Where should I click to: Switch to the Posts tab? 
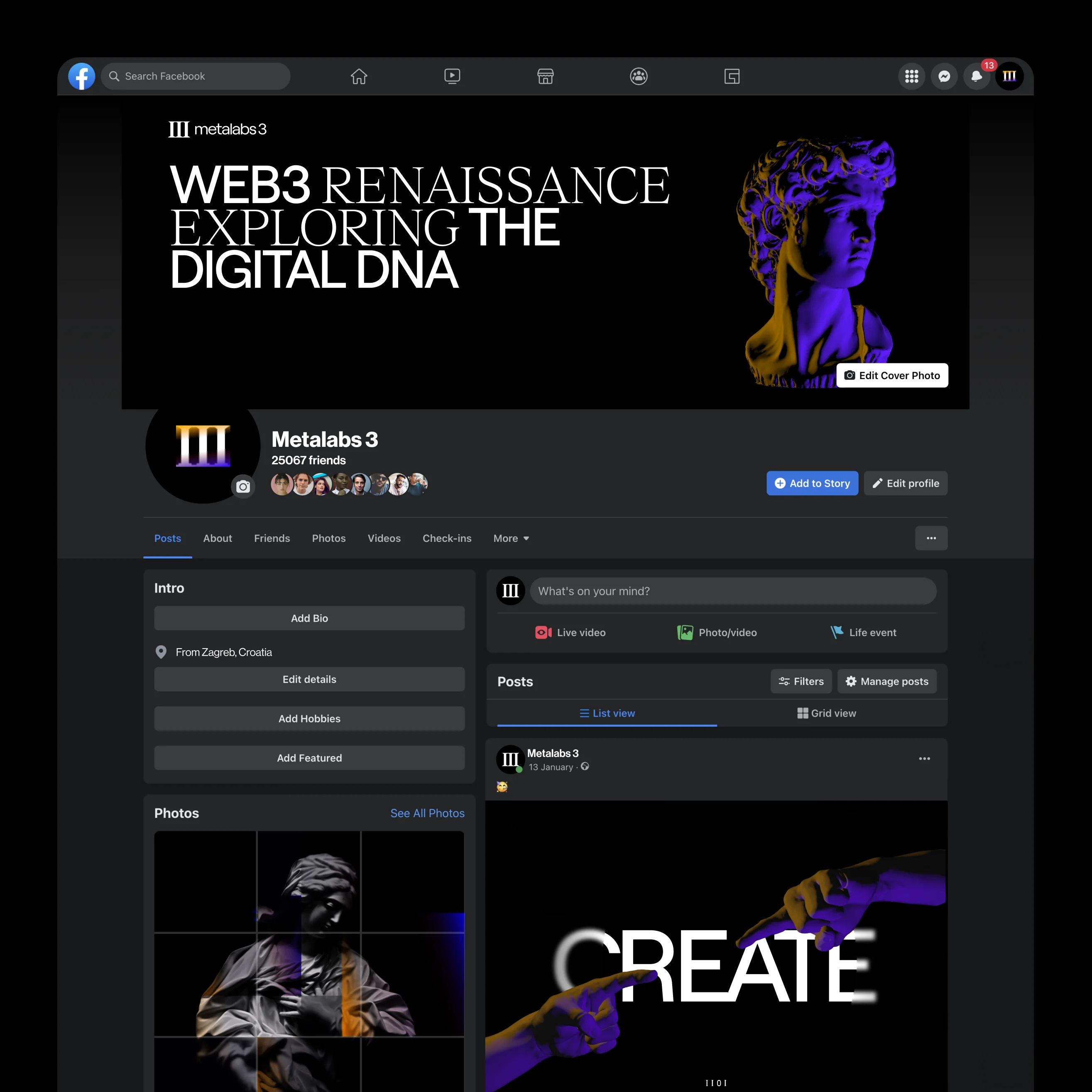[x=168, y=538]
